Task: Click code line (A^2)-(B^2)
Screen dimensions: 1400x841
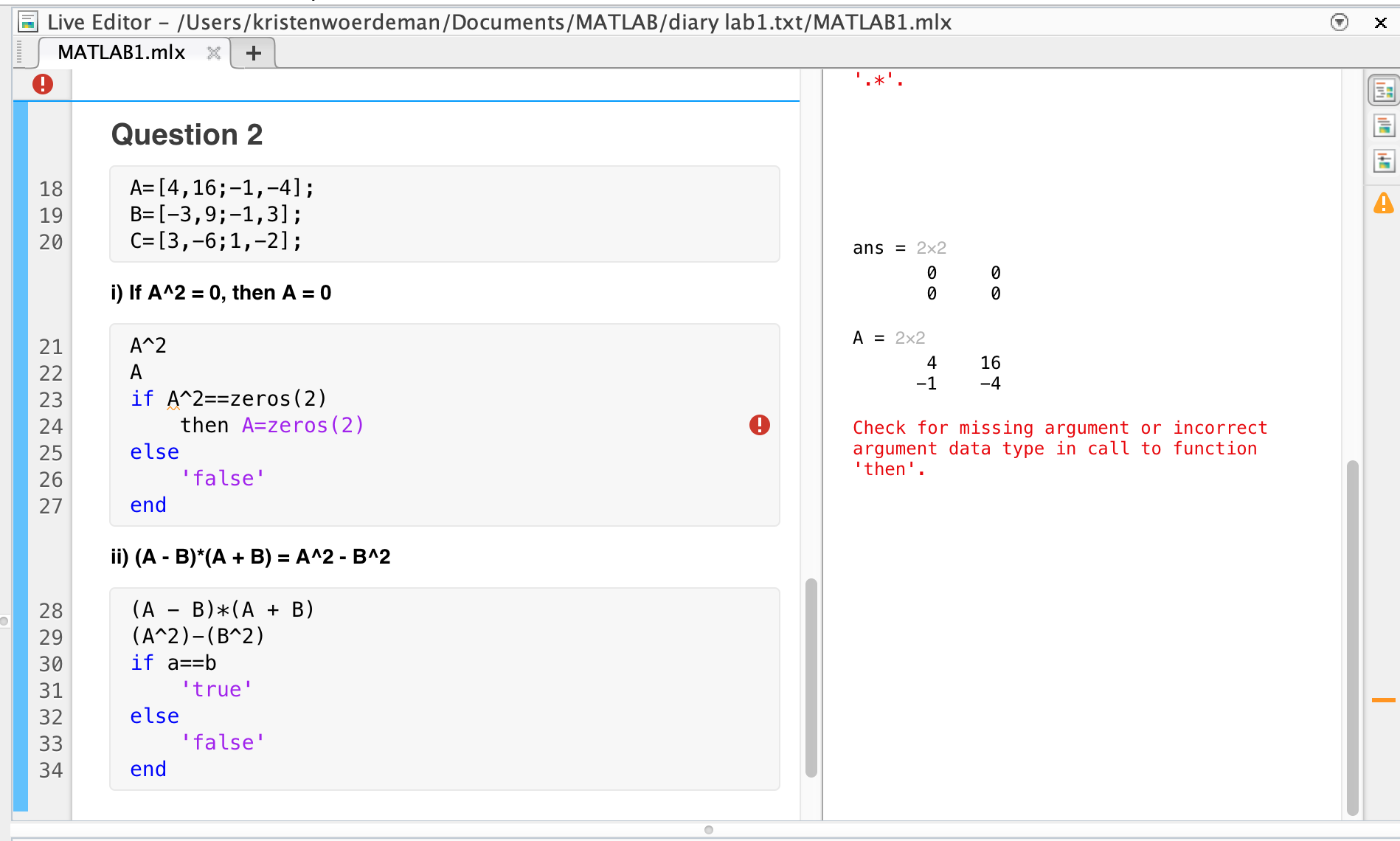Action: click(x=198, y=637)
